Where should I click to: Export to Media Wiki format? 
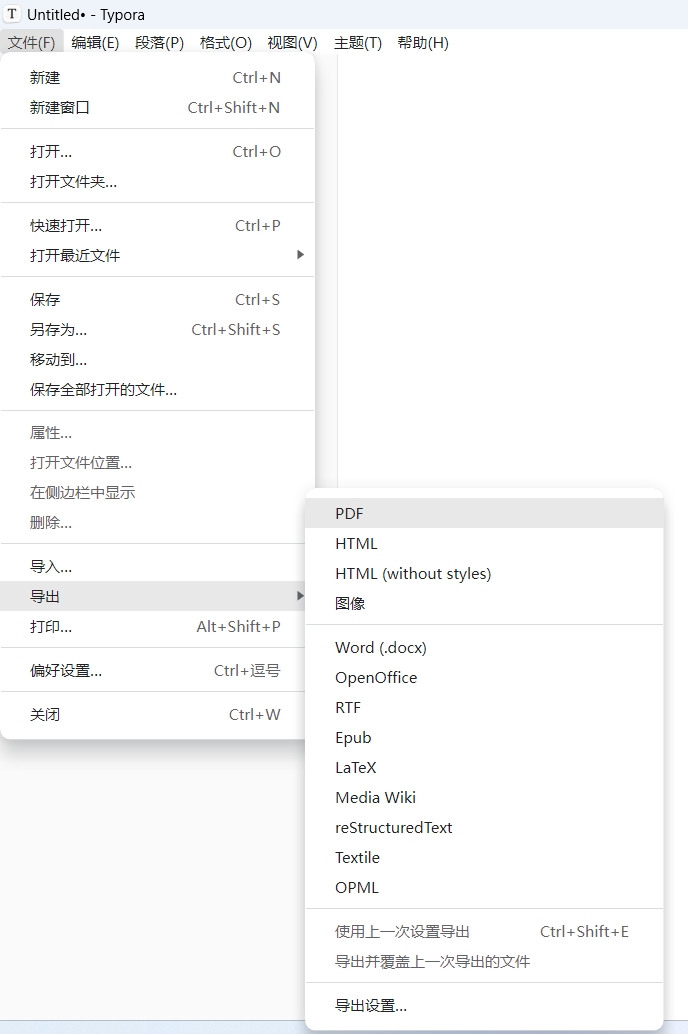tap(484, 798)
